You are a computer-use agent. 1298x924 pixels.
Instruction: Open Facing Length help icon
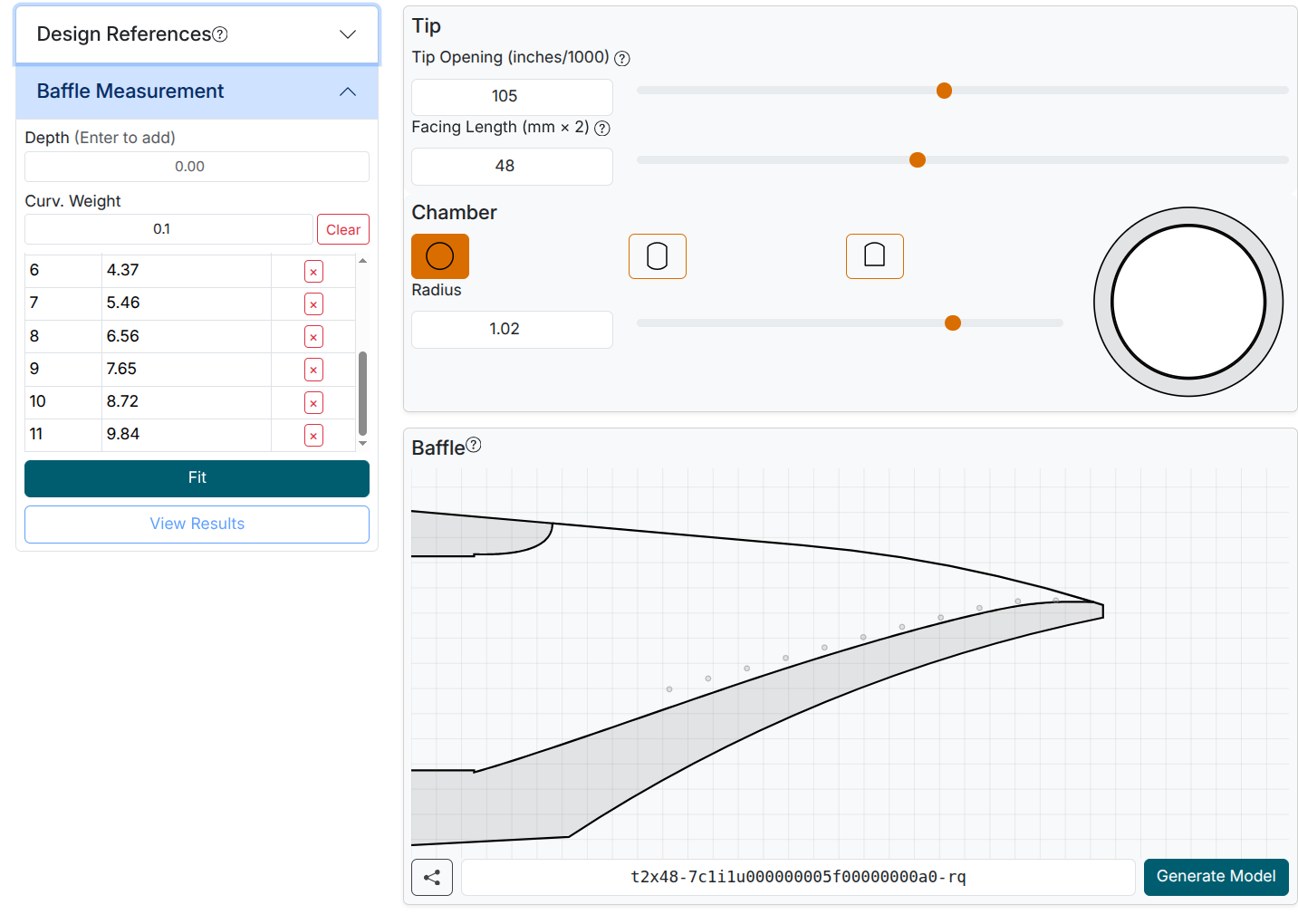click(x=602, y=129)
